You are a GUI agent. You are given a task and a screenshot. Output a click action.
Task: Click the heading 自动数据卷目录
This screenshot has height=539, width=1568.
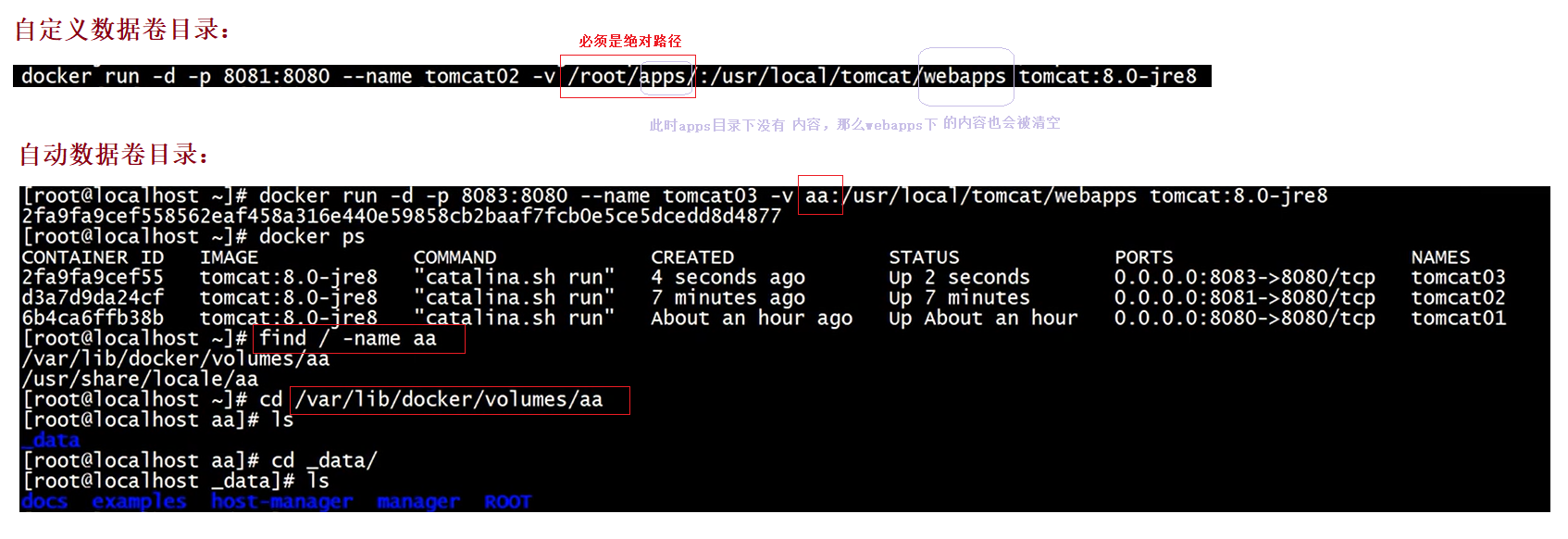[114, 154]
